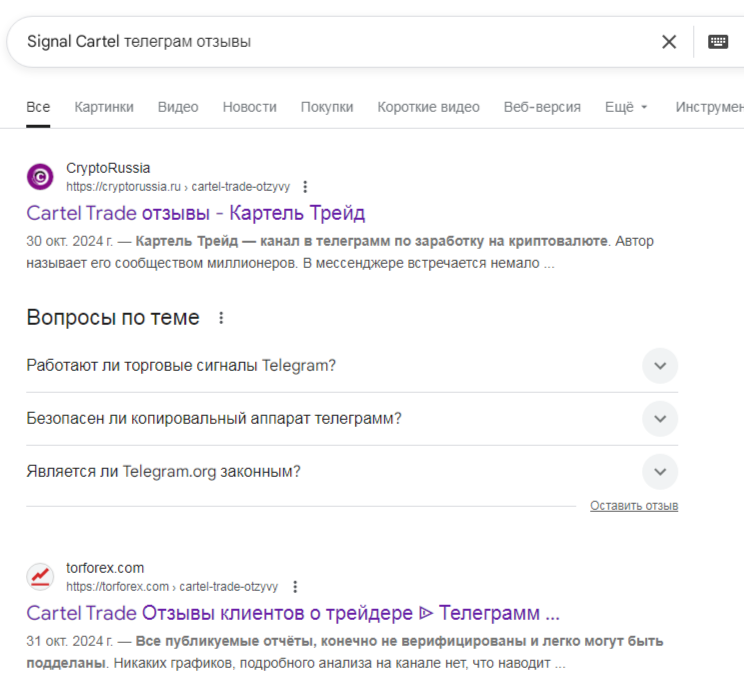Switch to the Картинки tab
This screenshot has height=689, width=744.
[x=104, y=107]
